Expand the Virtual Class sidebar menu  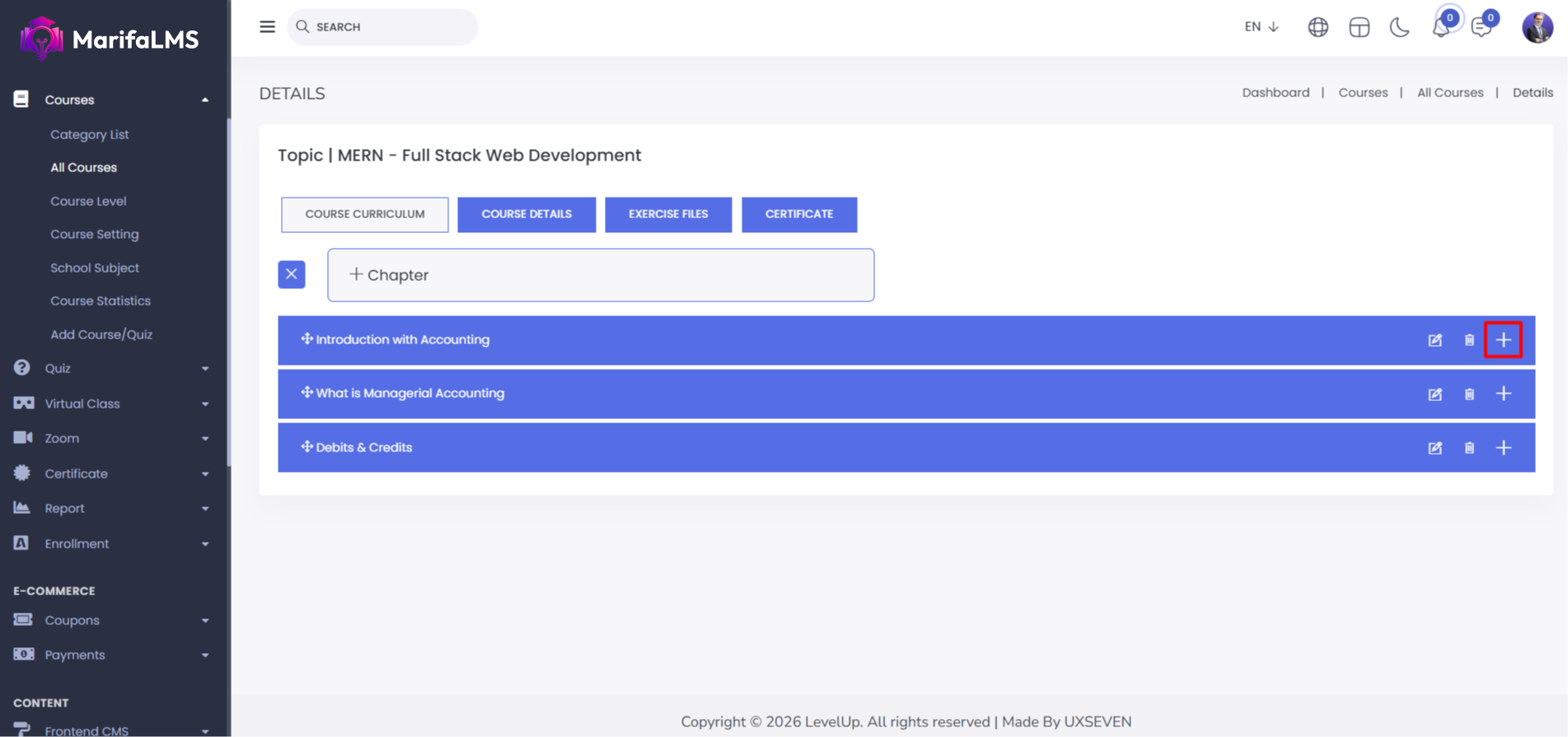[111, 403]
